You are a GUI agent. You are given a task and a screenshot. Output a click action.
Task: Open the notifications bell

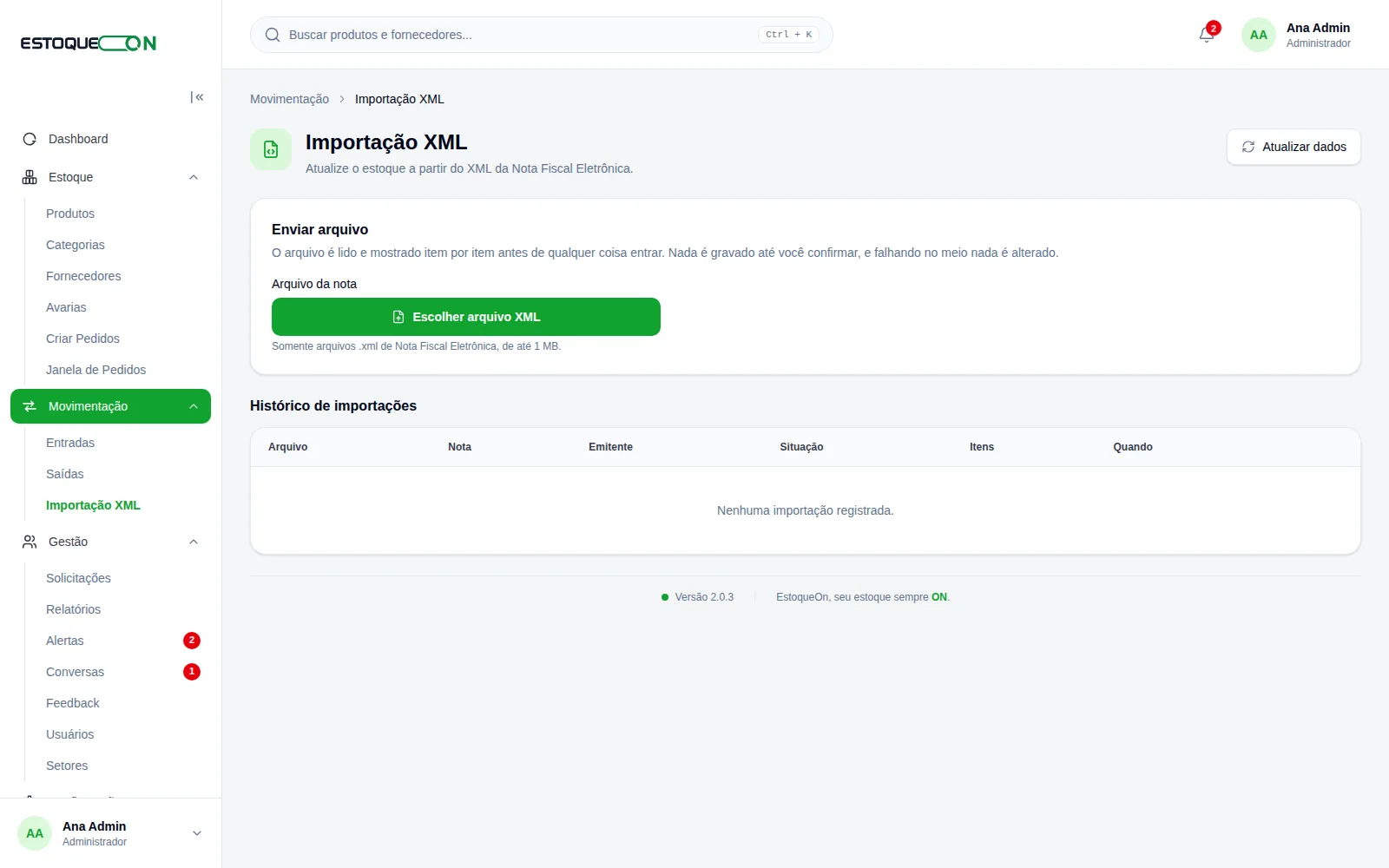(1207, 35)
